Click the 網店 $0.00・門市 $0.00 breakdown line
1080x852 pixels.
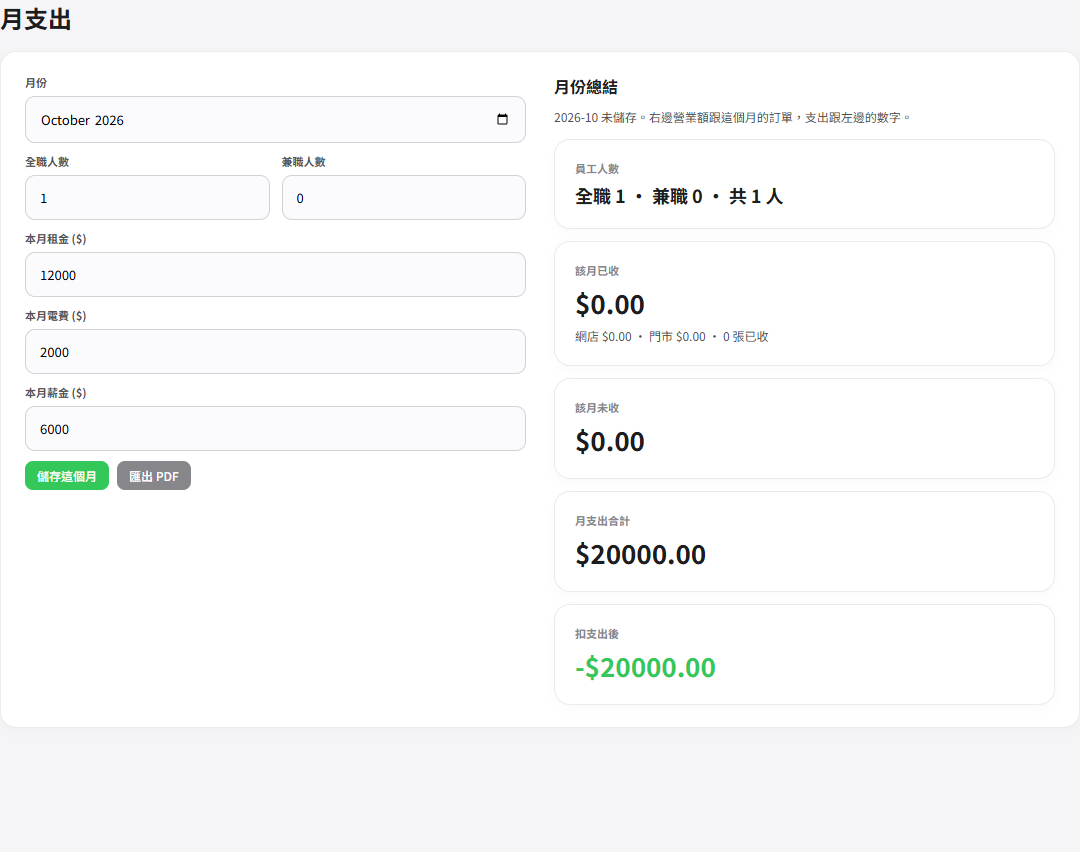672,337
